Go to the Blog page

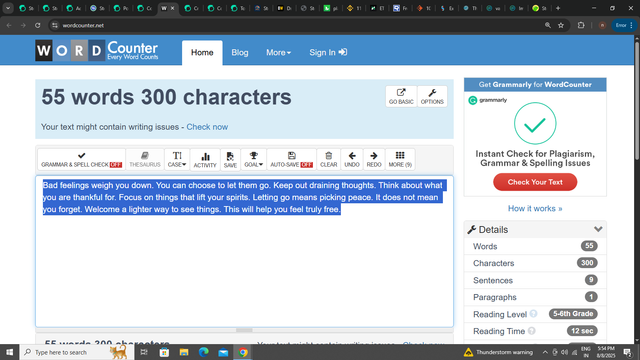click(240, 53)
